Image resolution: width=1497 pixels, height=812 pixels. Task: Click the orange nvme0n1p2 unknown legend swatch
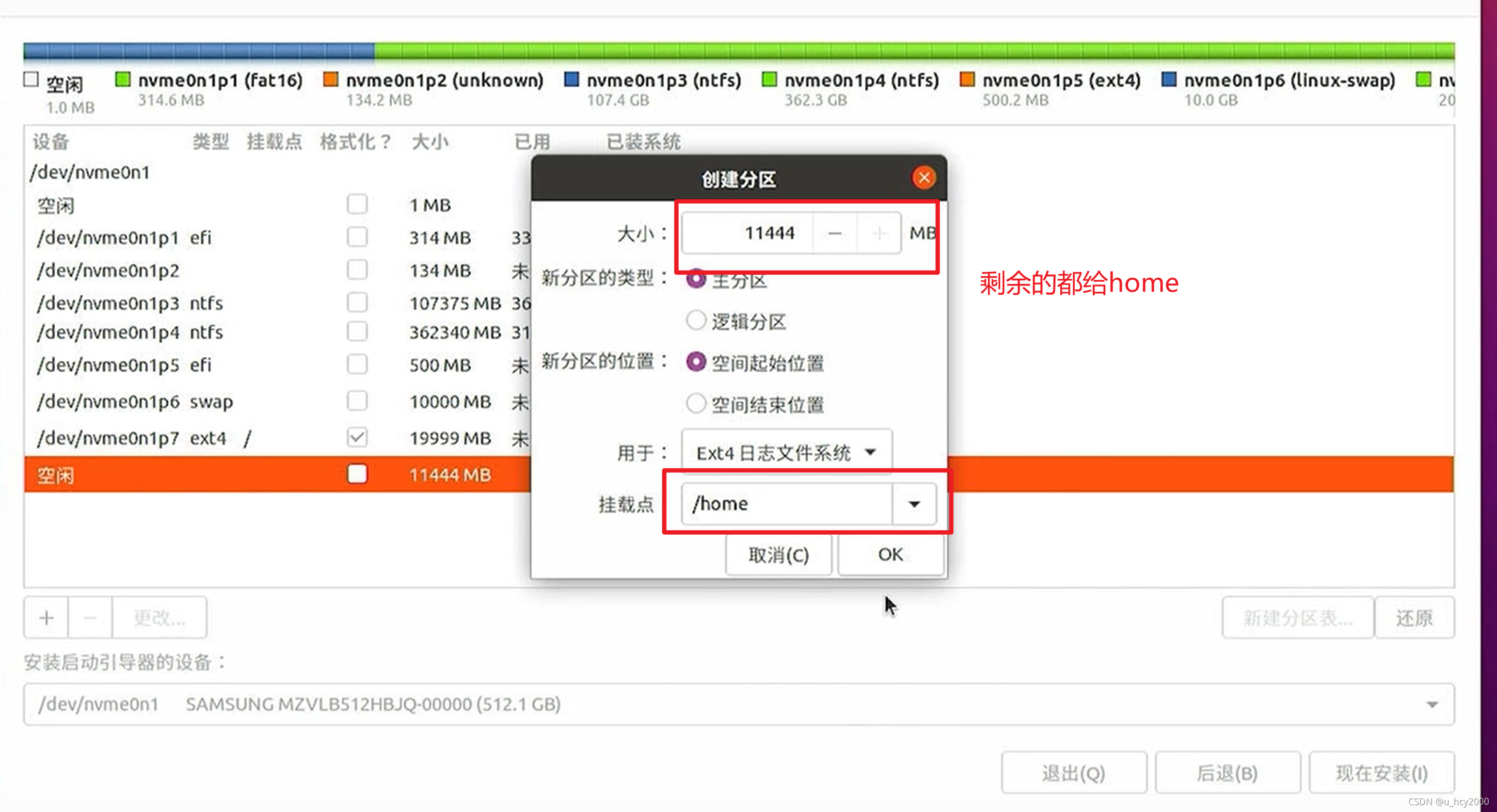click(x=331, y=80)
